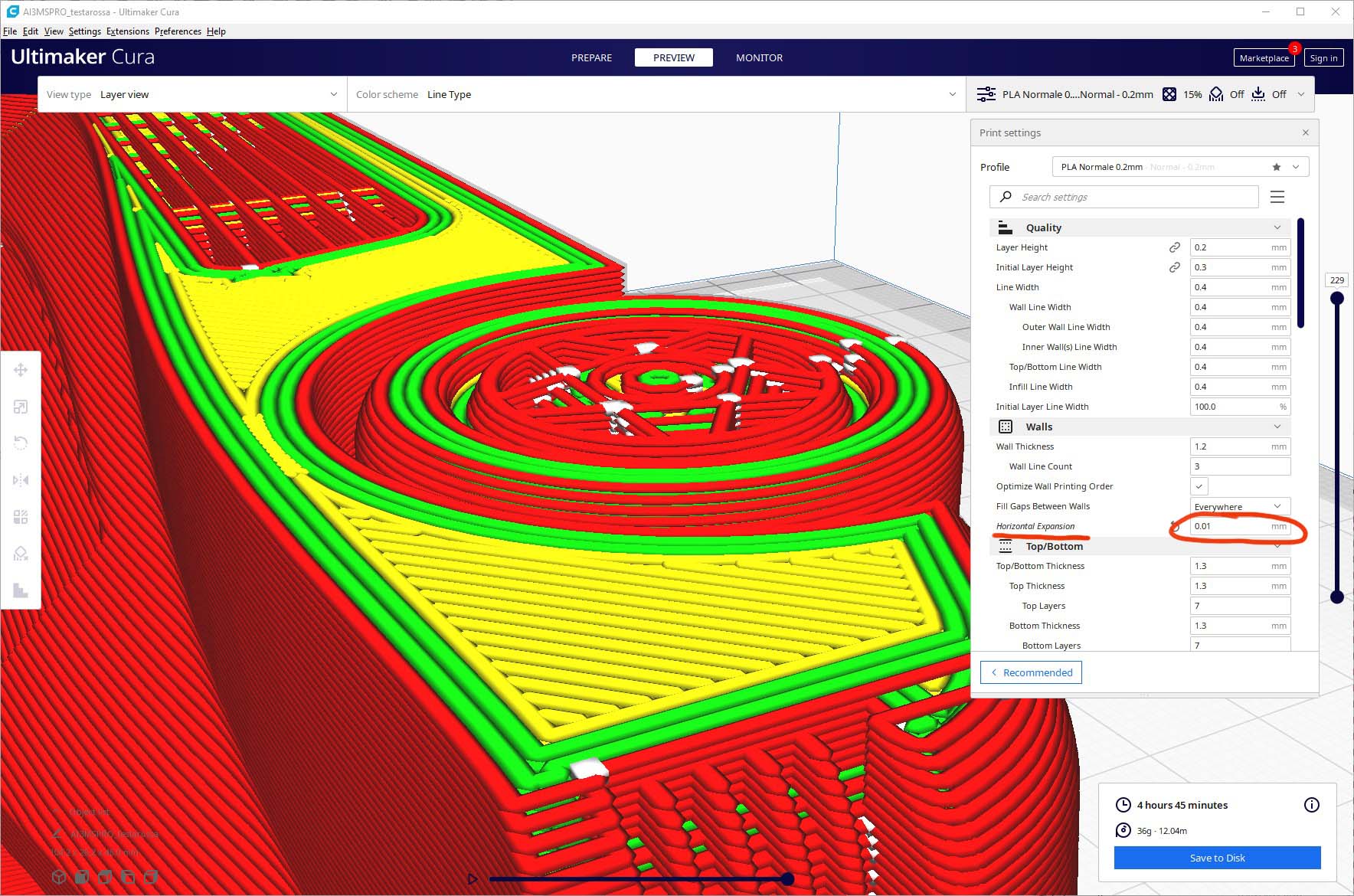Open the Preferences menu
This screenshot has width=1354, height=896.
point(178,31)
